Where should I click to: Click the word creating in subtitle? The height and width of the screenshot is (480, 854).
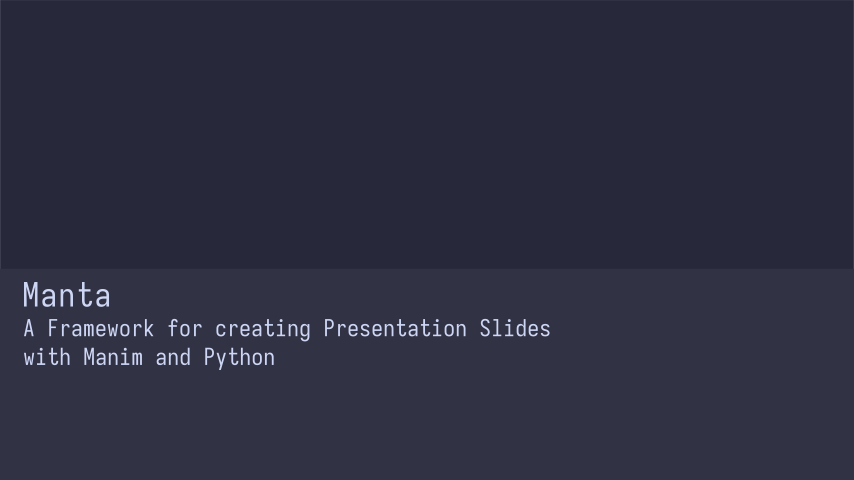[263, 330]
